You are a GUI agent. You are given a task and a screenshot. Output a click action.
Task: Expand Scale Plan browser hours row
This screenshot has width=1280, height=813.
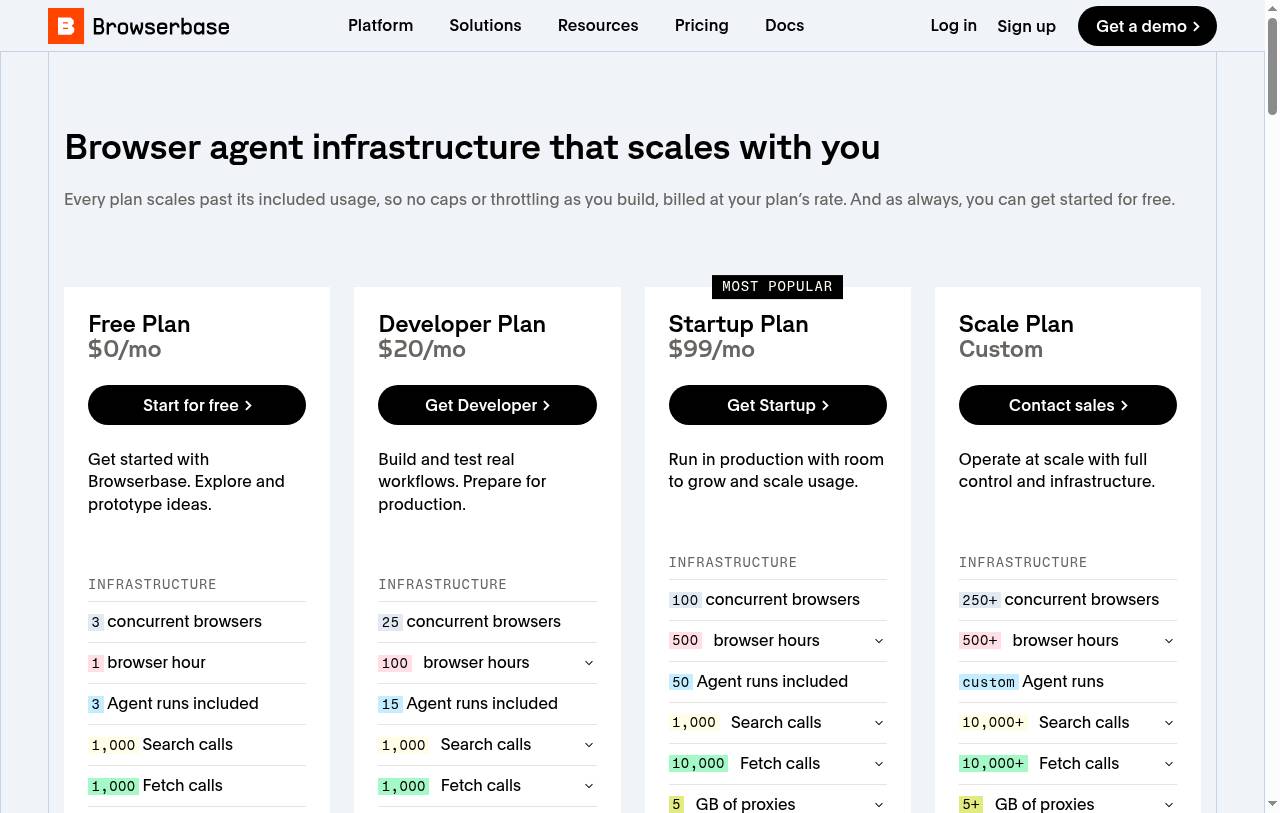pos(1067,641)
